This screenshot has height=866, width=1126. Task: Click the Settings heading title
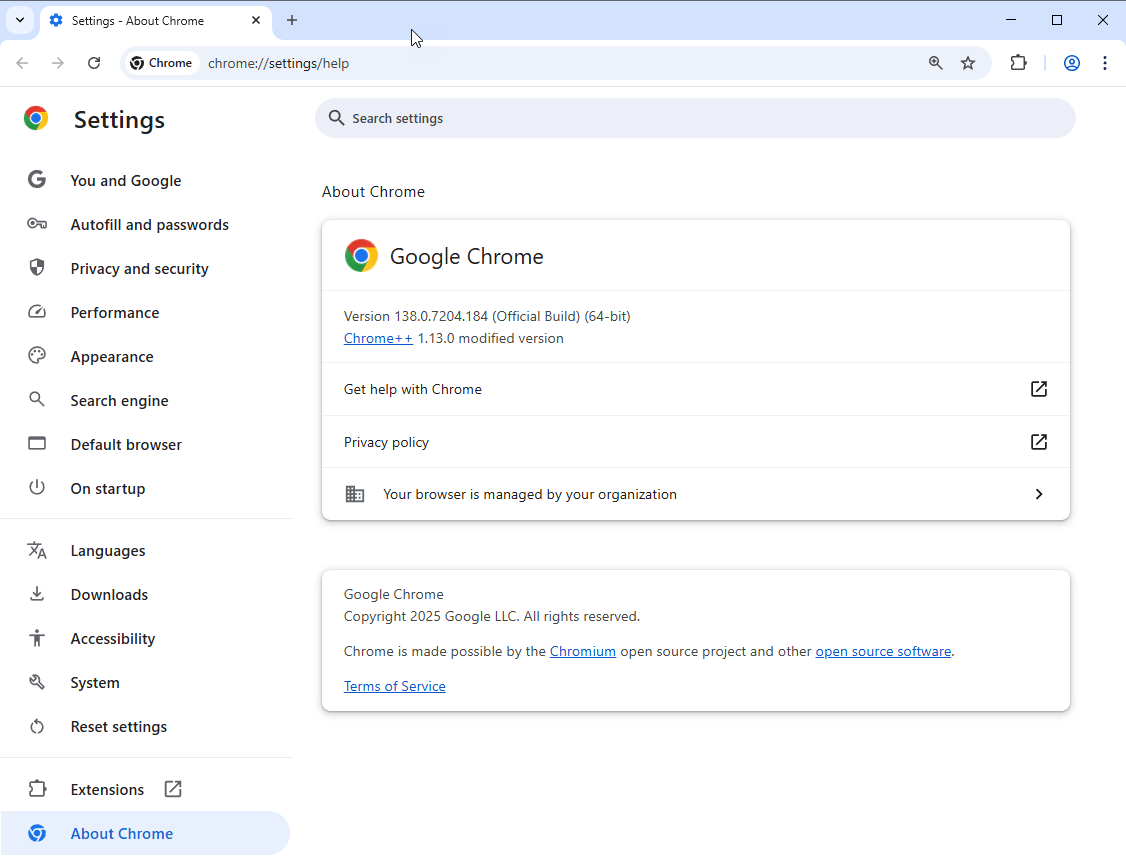pos(119,120)
